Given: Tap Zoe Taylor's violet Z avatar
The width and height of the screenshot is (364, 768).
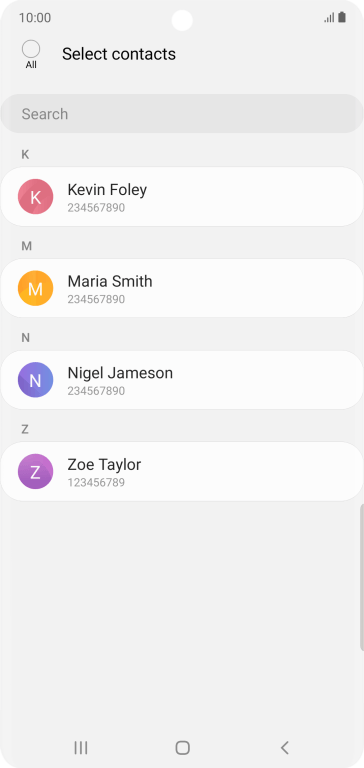Looking at the screenshot, I should coord(35,472).
